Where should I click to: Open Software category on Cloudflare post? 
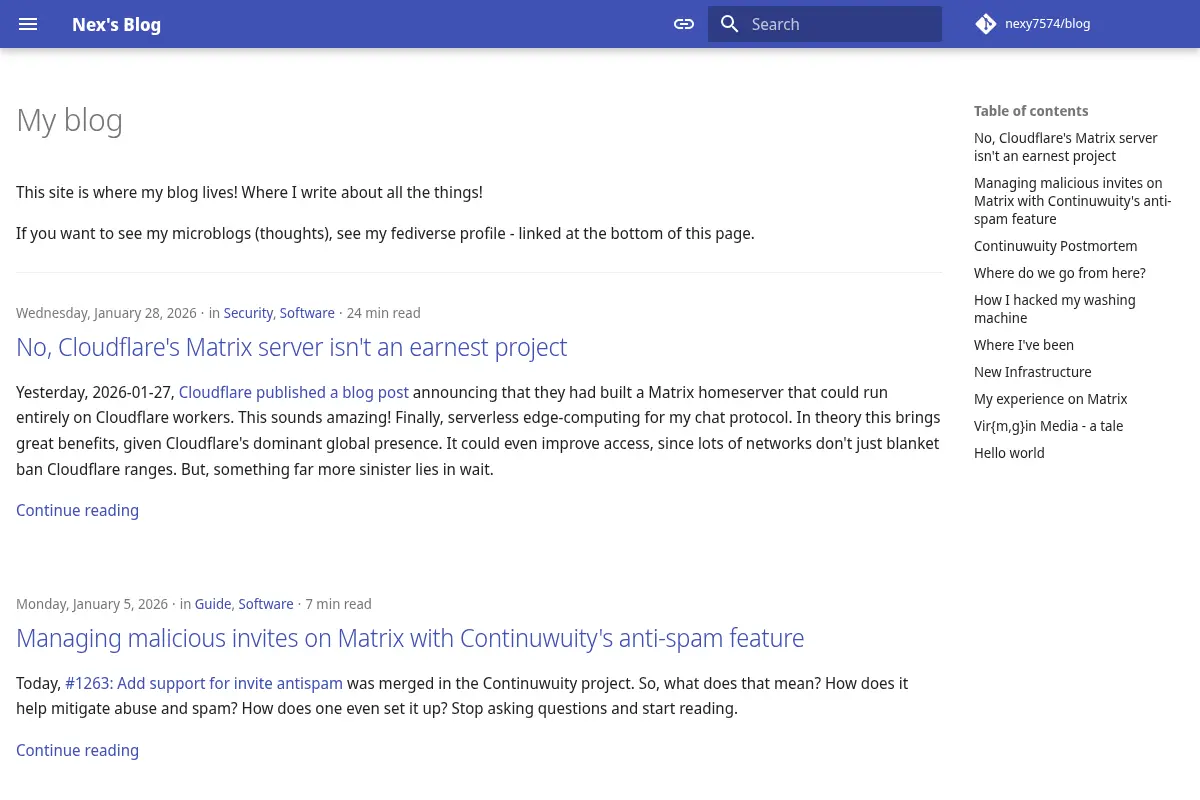[307, 313]
